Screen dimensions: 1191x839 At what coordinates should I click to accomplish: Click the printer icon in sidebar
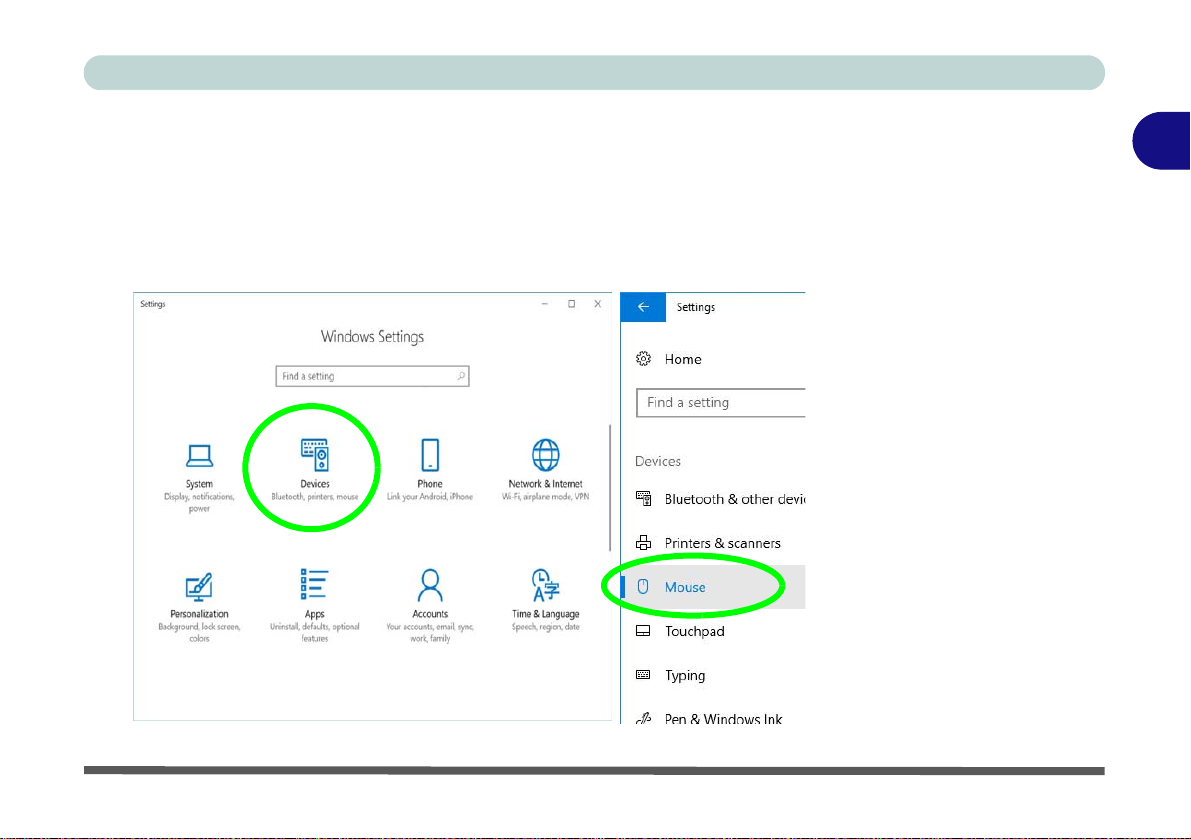pyautogui.click(x=643, y=543)
